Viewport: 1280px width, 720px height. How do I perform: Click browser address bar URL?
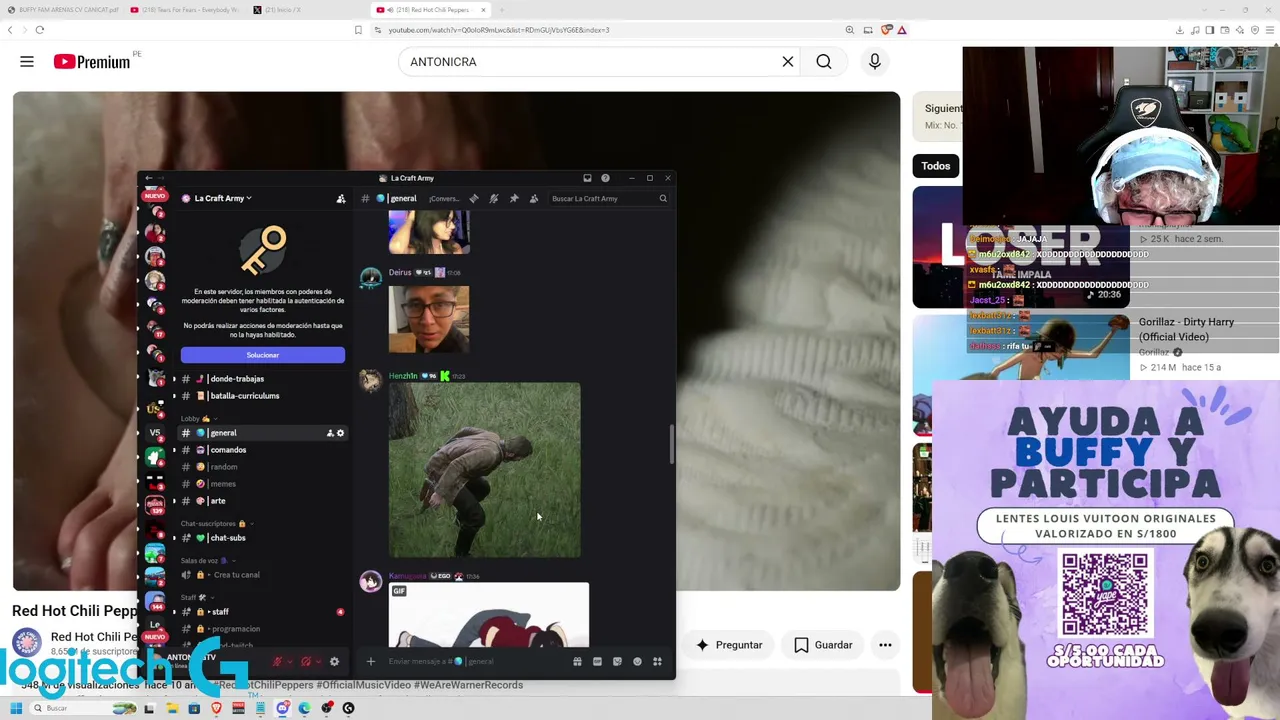[498, 30]
